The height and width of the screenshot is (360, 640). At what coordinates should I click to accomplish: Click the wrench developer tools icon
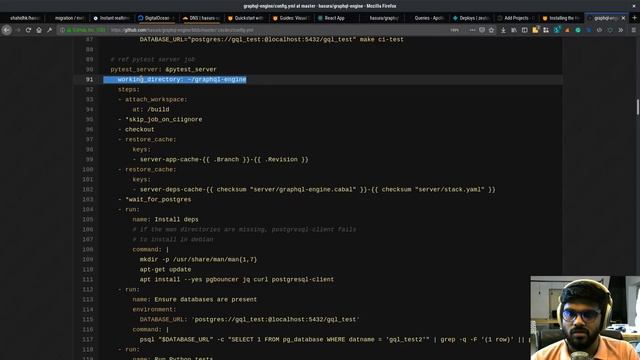click(x=49, y=30)
